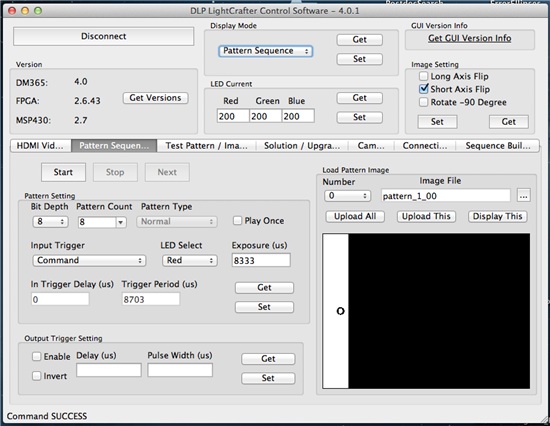Click Get in Pattern Setting group
This screenshot has width=550, height=426.
pyautogui.click(x=264, y=288)
